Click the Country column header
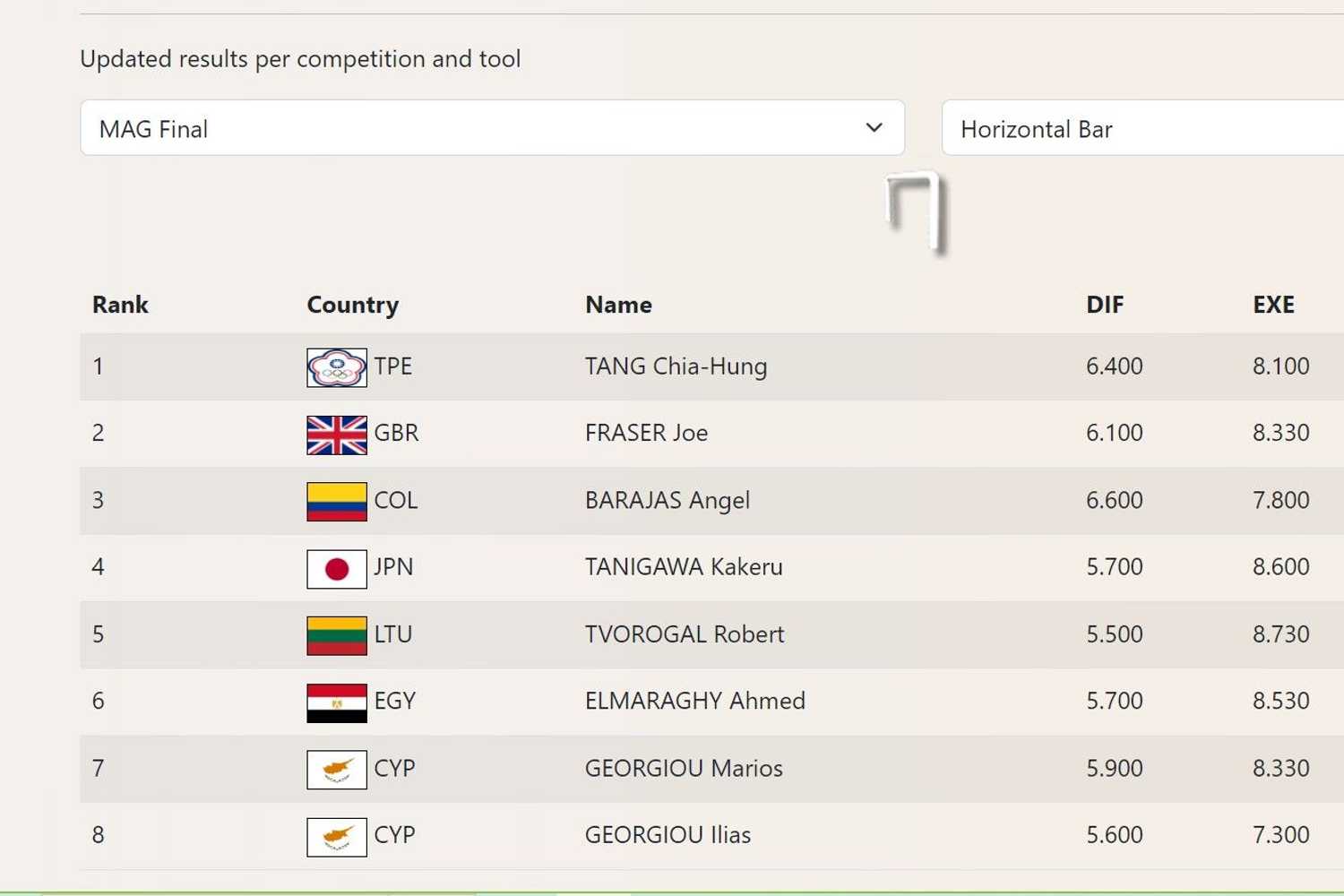The image size is (1344, 896). 352,305
